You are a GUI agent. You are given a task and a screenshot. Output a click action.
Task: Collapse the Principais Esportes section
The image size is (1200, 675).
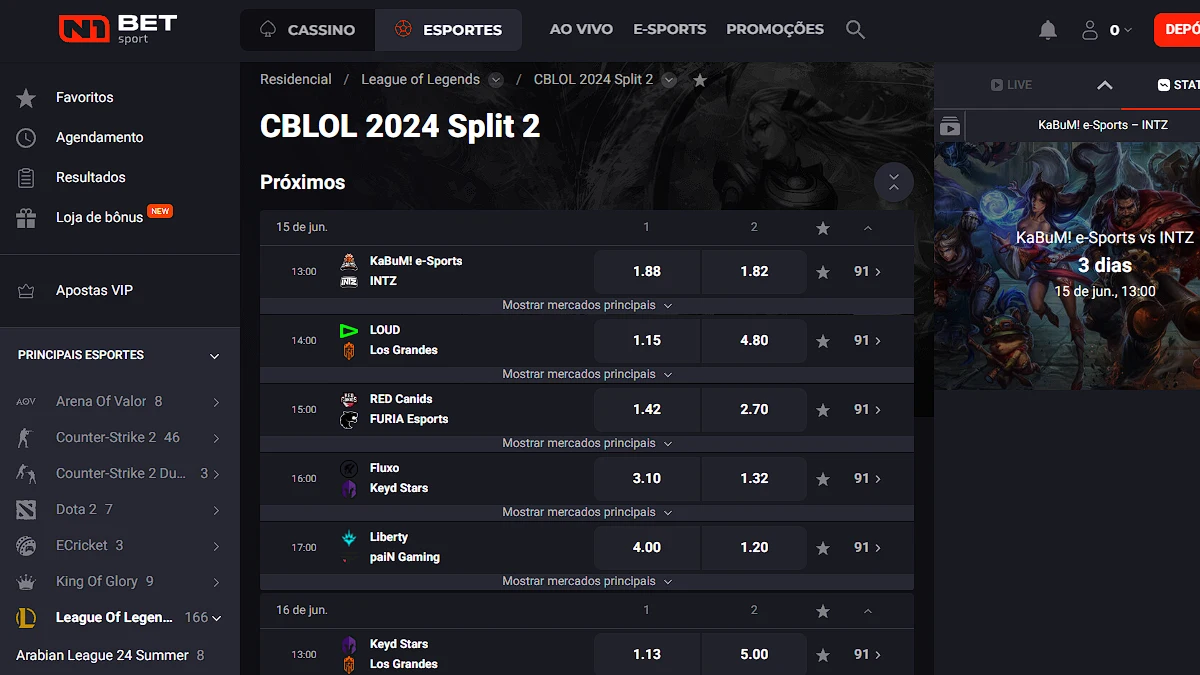tap(214, 356)
